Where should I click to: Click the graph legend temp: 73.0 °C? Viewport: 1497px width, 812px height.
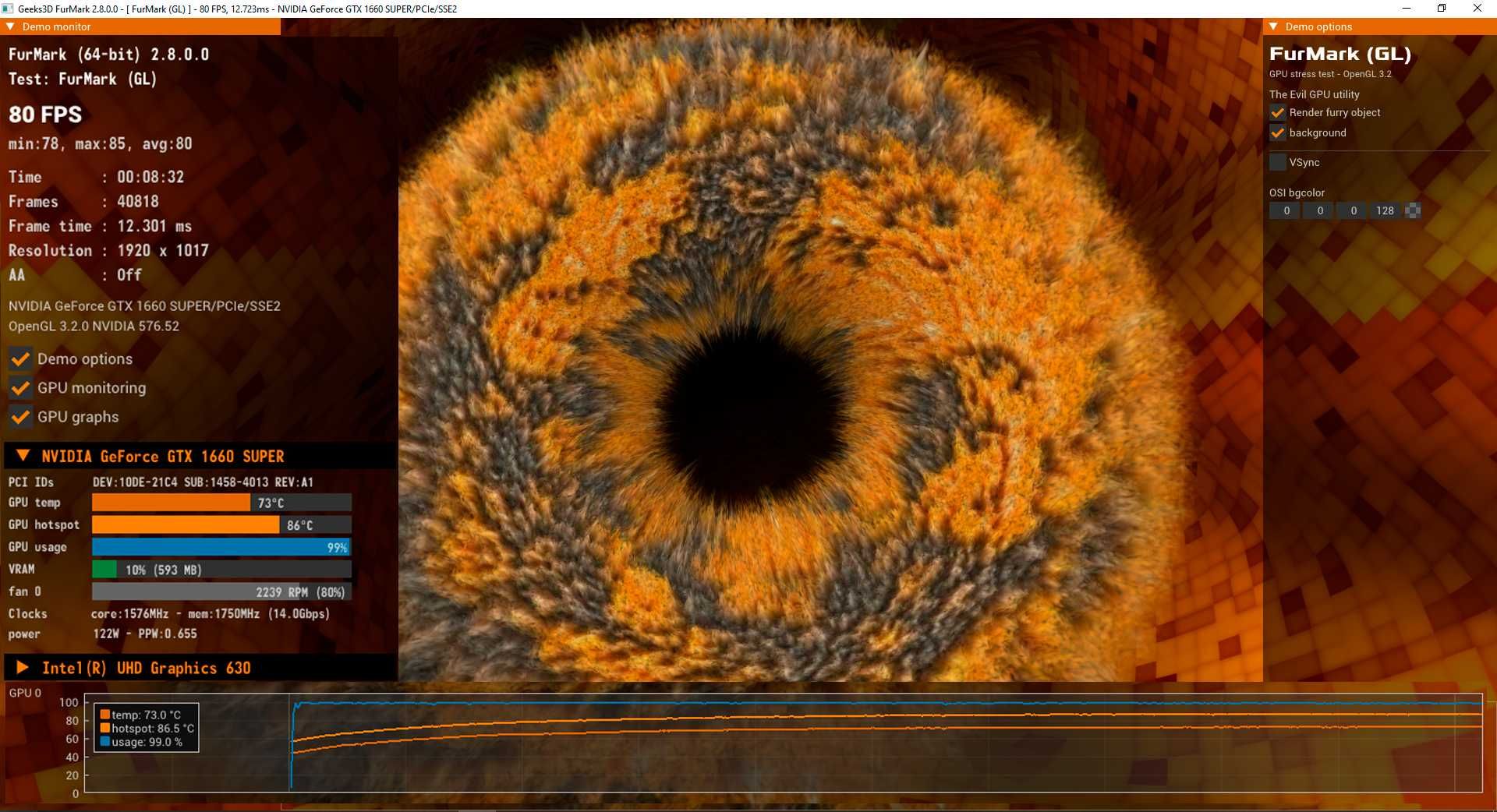tap(140, 715)
